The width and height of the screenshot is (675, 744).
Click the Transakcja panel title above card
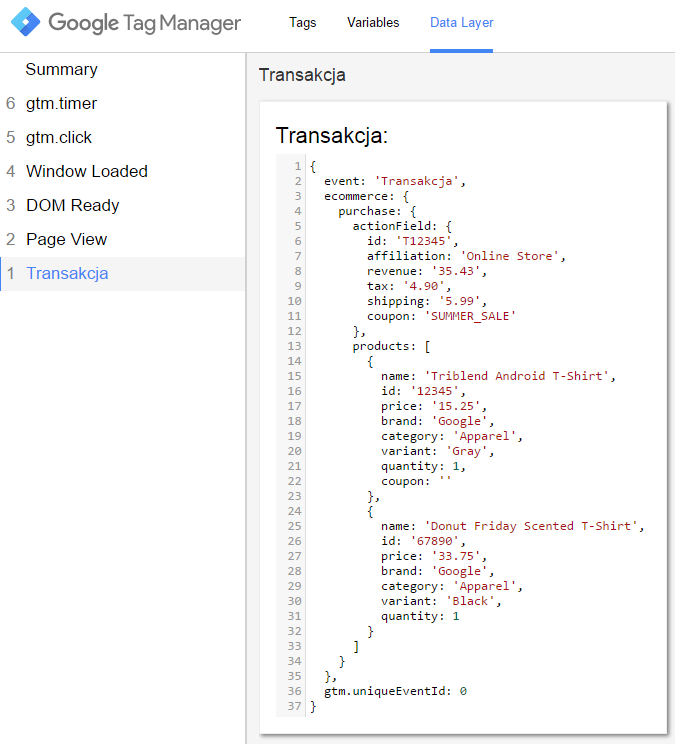pyautogui.click(x=302, y=76)
